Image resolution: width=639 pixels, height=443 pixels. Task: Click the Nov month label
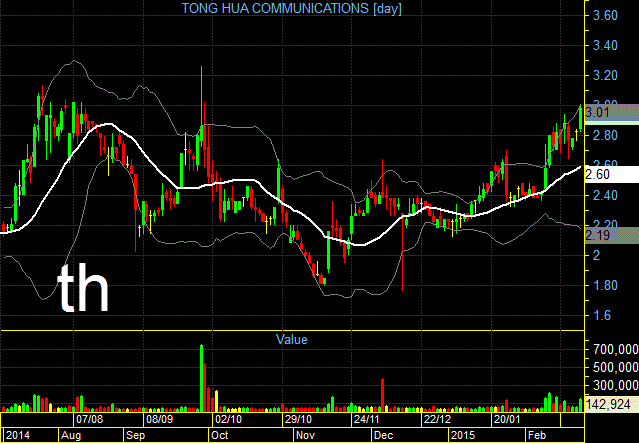pos(305,435)
